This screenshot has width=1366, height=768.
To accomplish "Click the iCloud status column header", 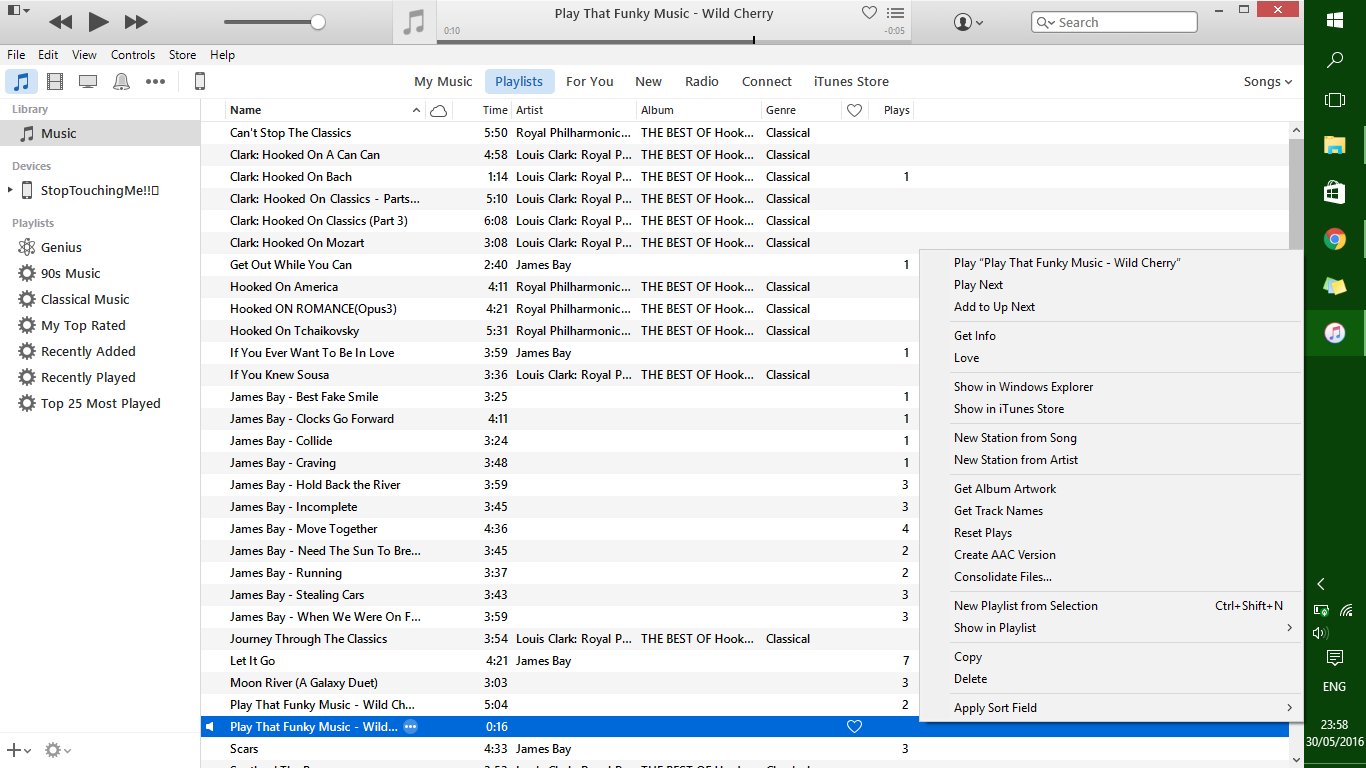I will 438,110.
